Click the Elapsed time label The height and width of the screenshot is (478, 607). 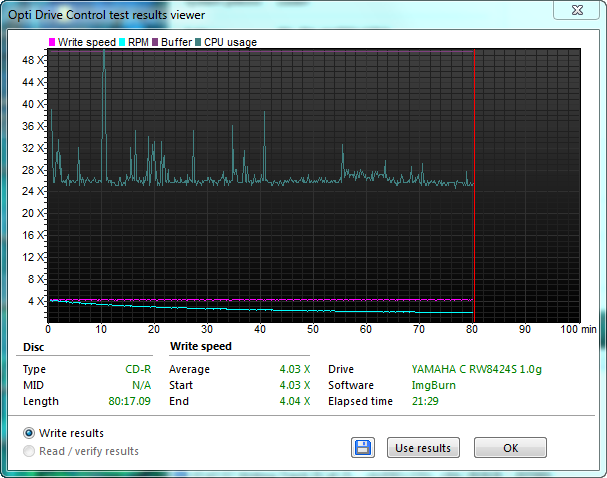click(360, 401)
